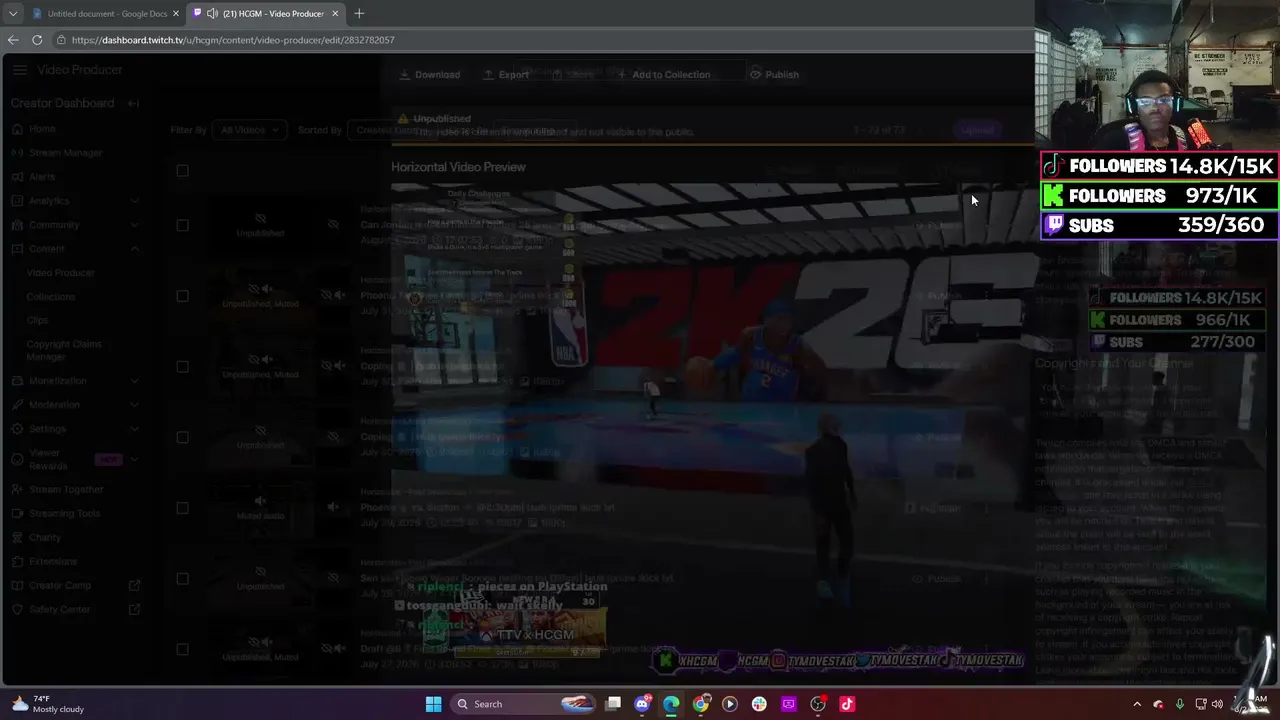Open the All Videos filter dropdown

[249, 130]
